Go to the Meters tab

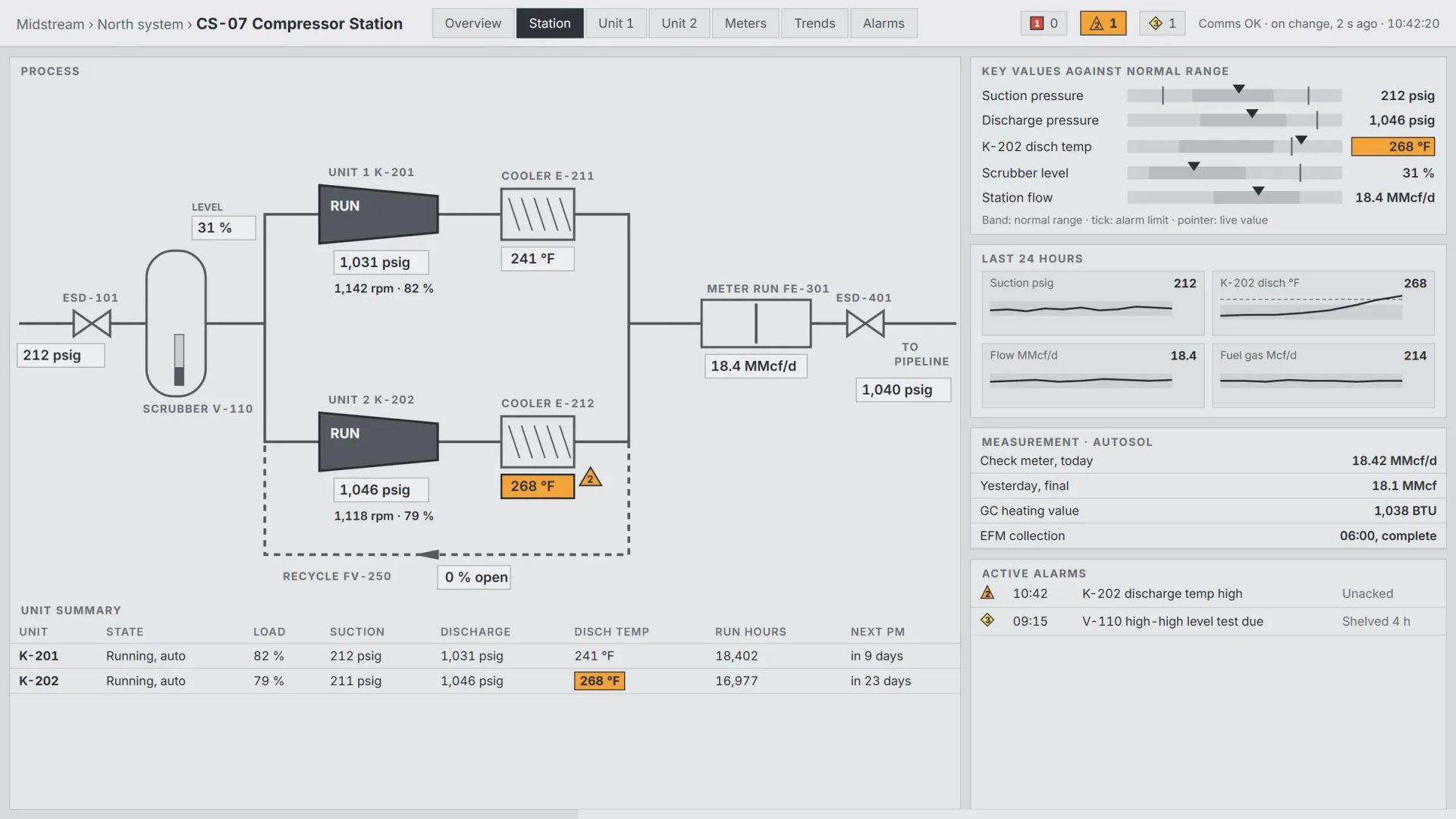745,24
